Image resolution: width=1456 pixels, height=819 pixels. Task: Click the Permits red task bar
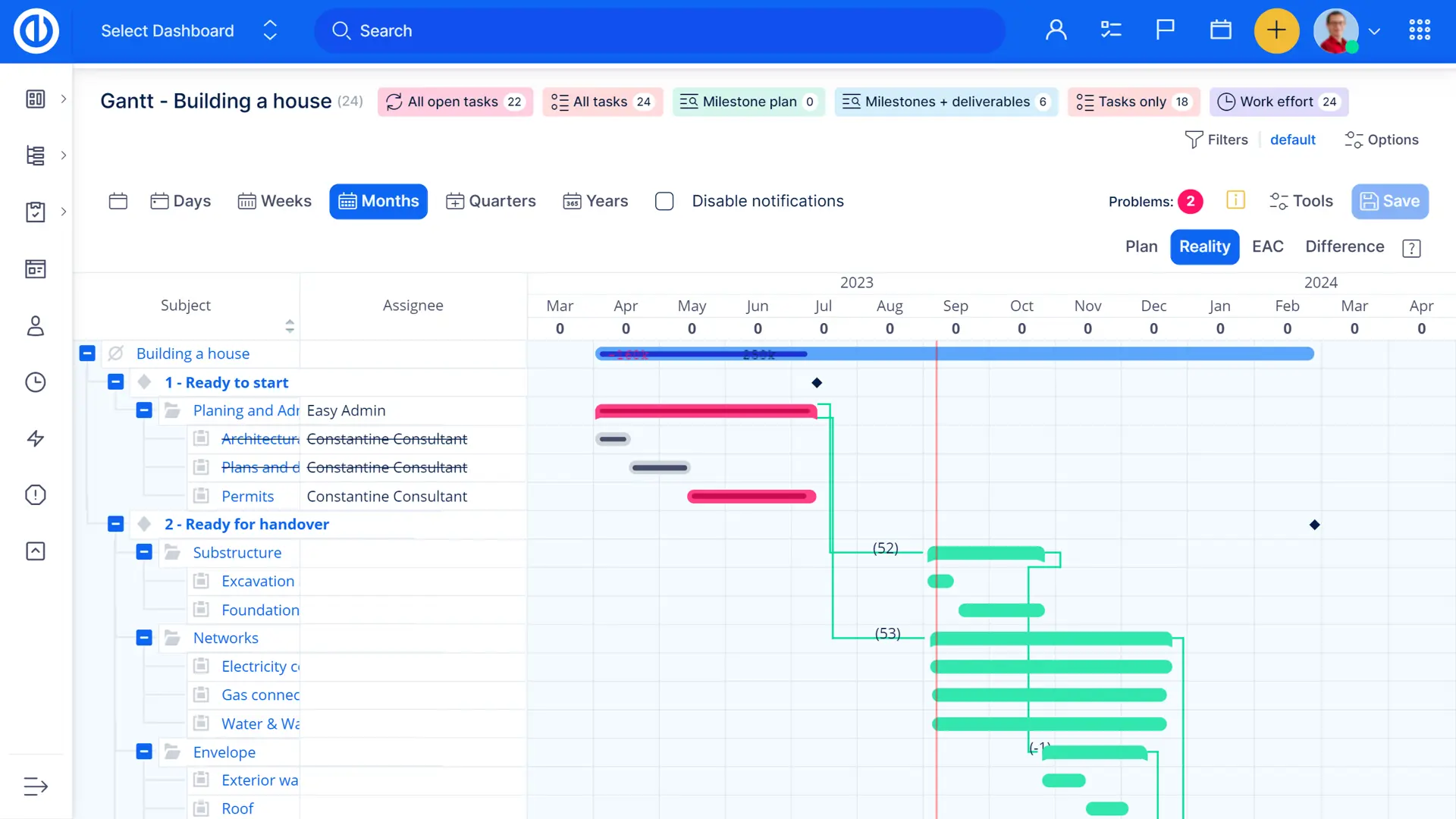point(751,496)
